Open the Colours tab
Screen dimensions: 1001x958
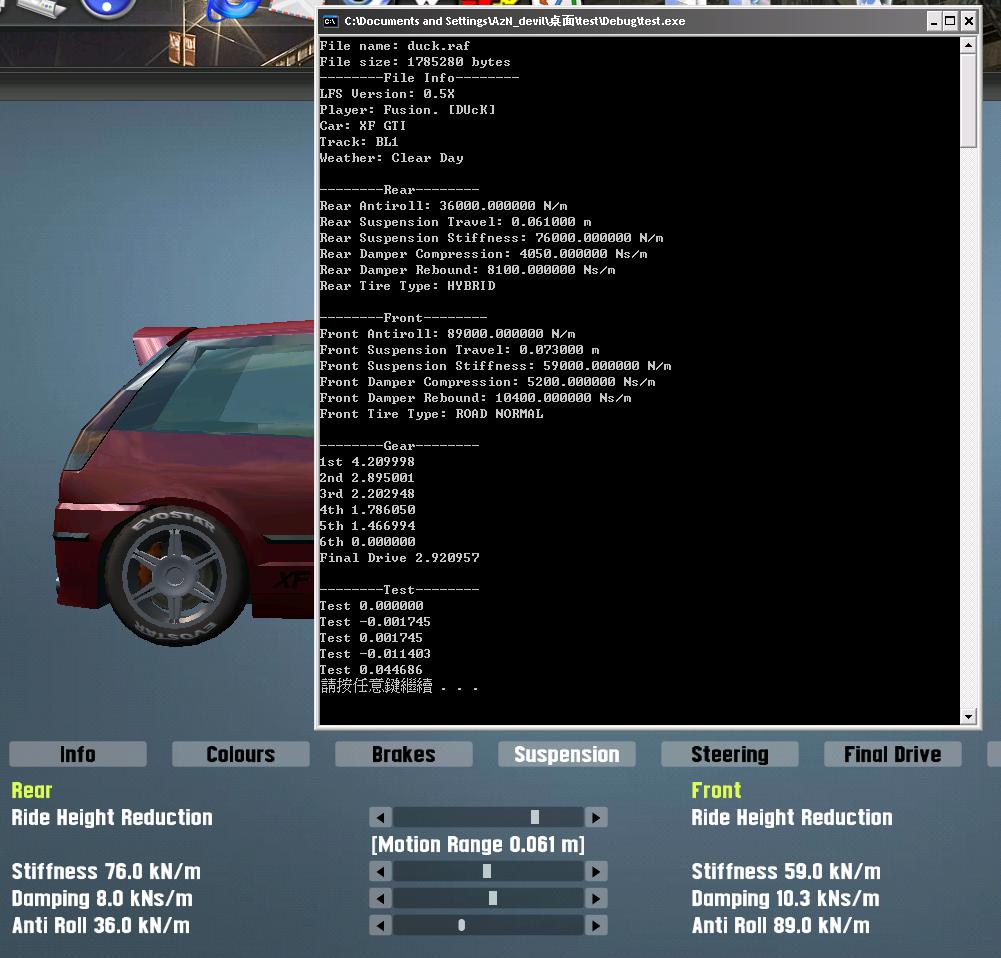coord(241,754)
